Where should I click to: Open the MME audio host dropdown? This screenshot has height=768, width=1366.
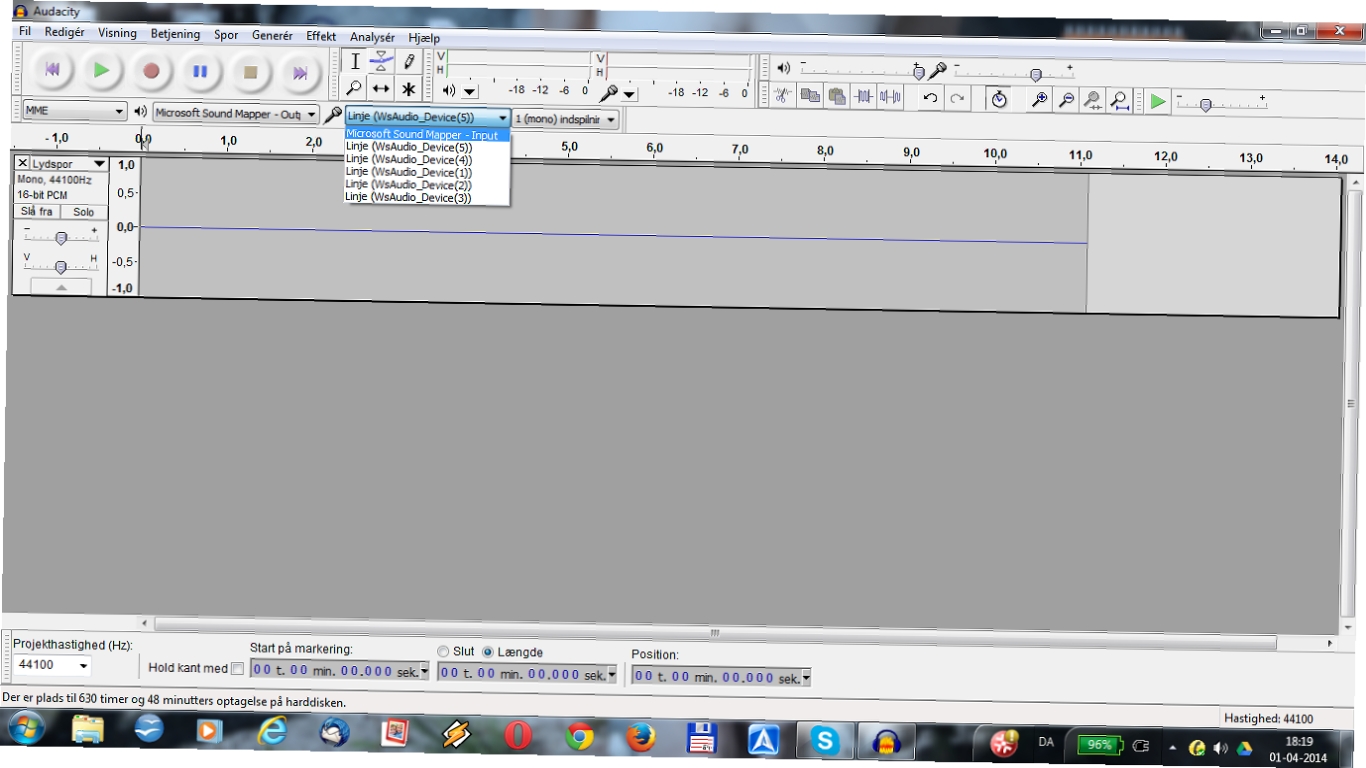click(x=75, y=111)
